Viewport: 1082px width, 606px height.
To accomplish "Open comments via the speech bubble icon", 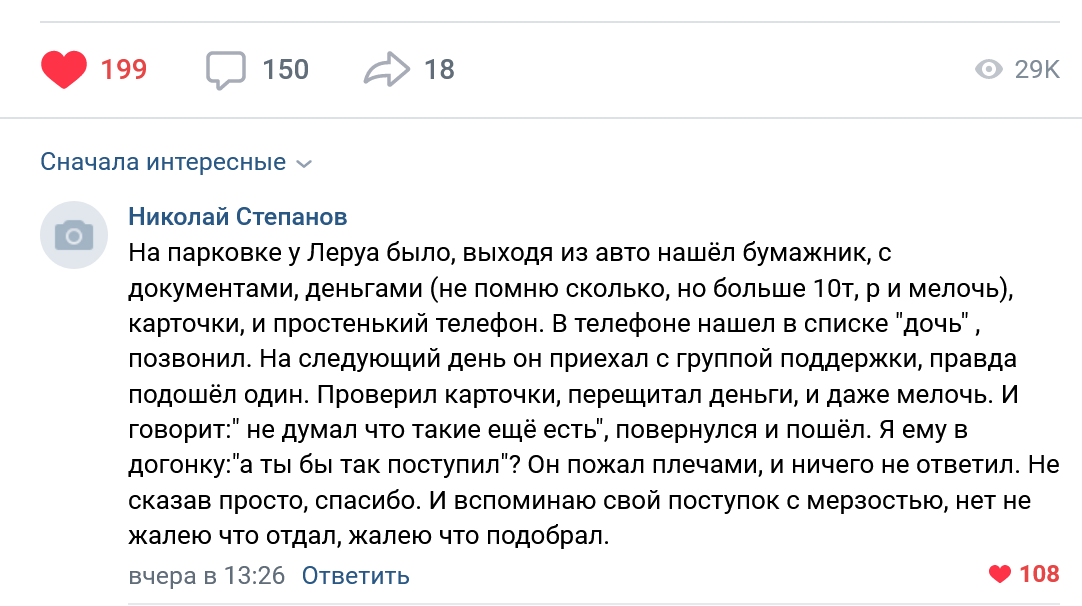I will 226,70.
